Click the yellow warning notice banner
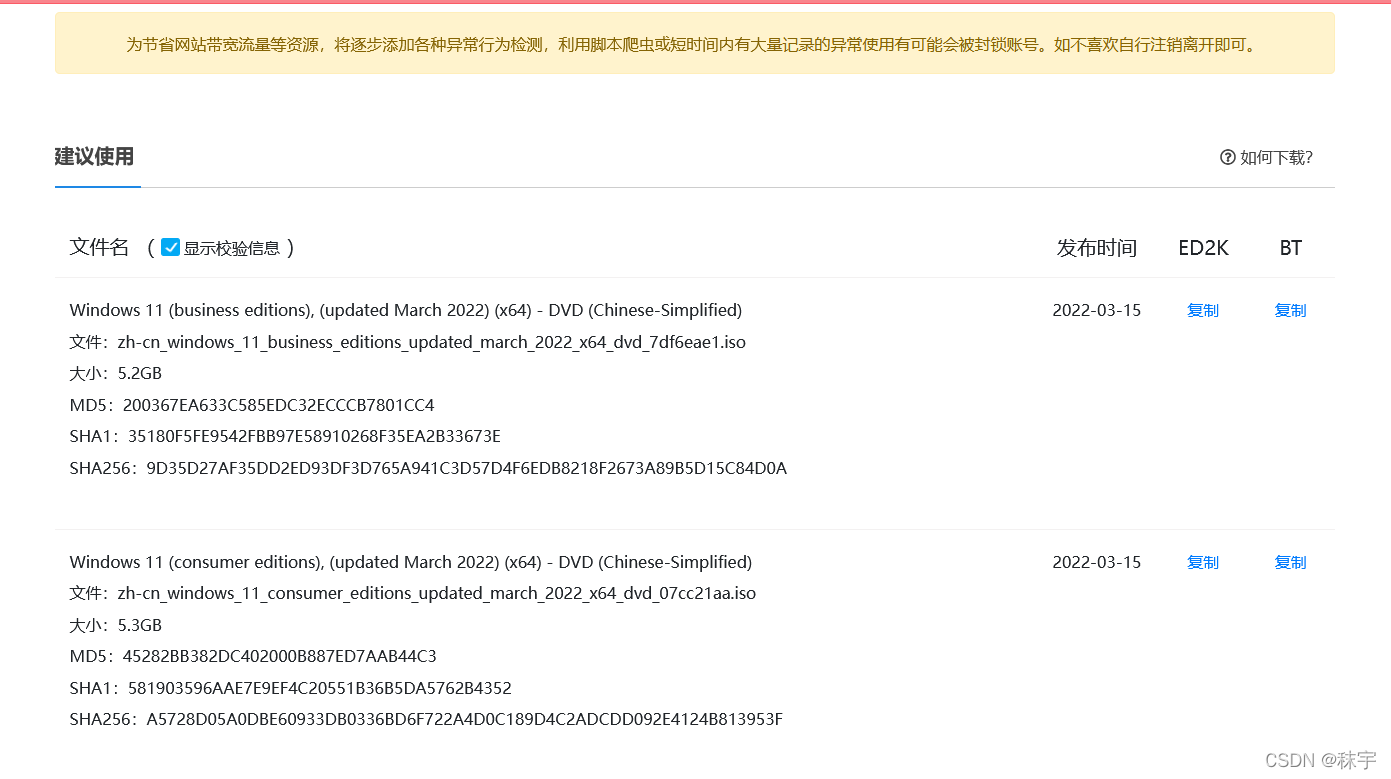 click(695, 44)
